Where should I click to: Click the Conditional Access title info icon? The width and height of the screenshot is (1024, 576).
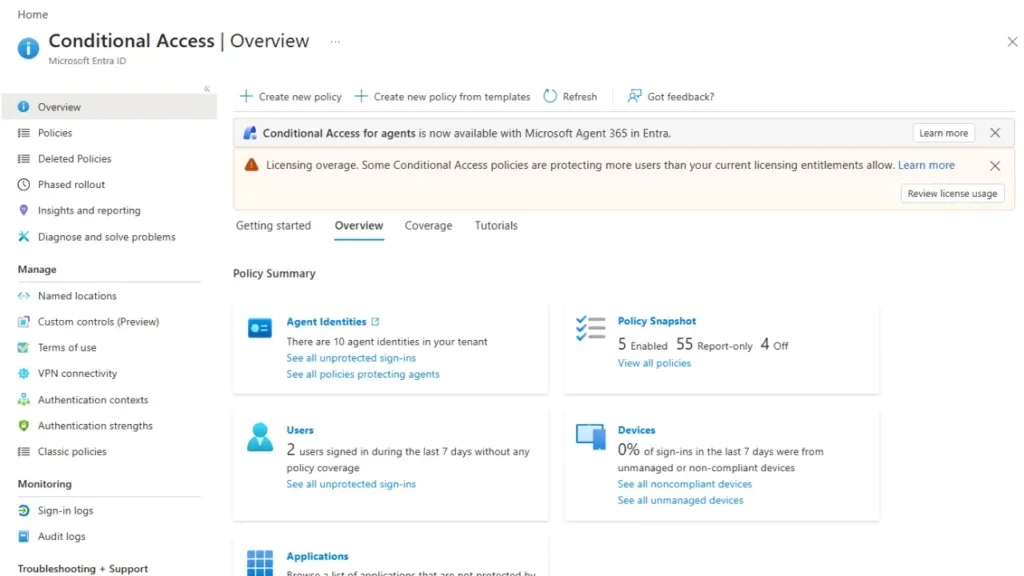coord(28,48)
